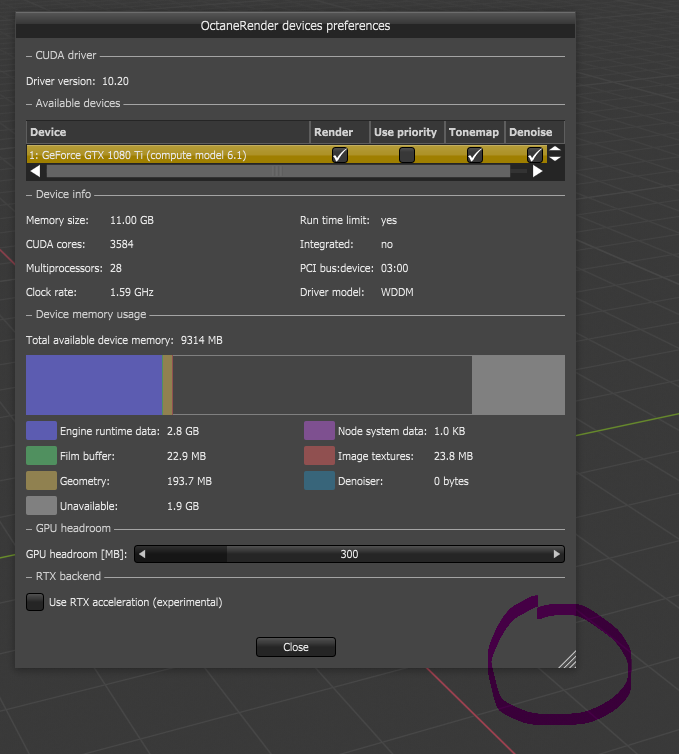Click the GPU headroom [MB] label
Screen dimensions: 679x754
click(x=76, y=554)
